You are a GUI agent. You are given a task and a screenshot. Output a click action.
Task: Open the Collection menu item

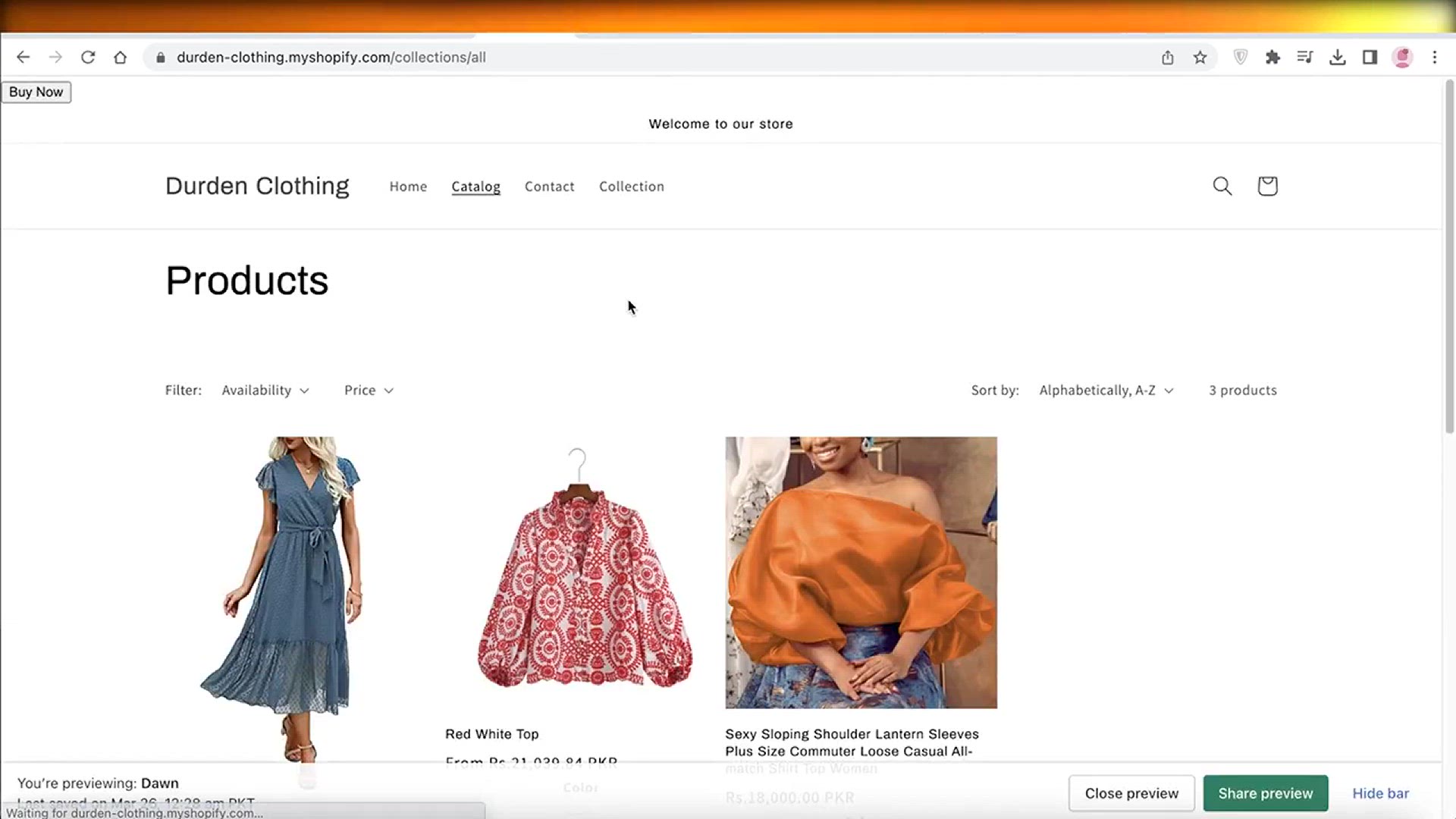[631, 187]
